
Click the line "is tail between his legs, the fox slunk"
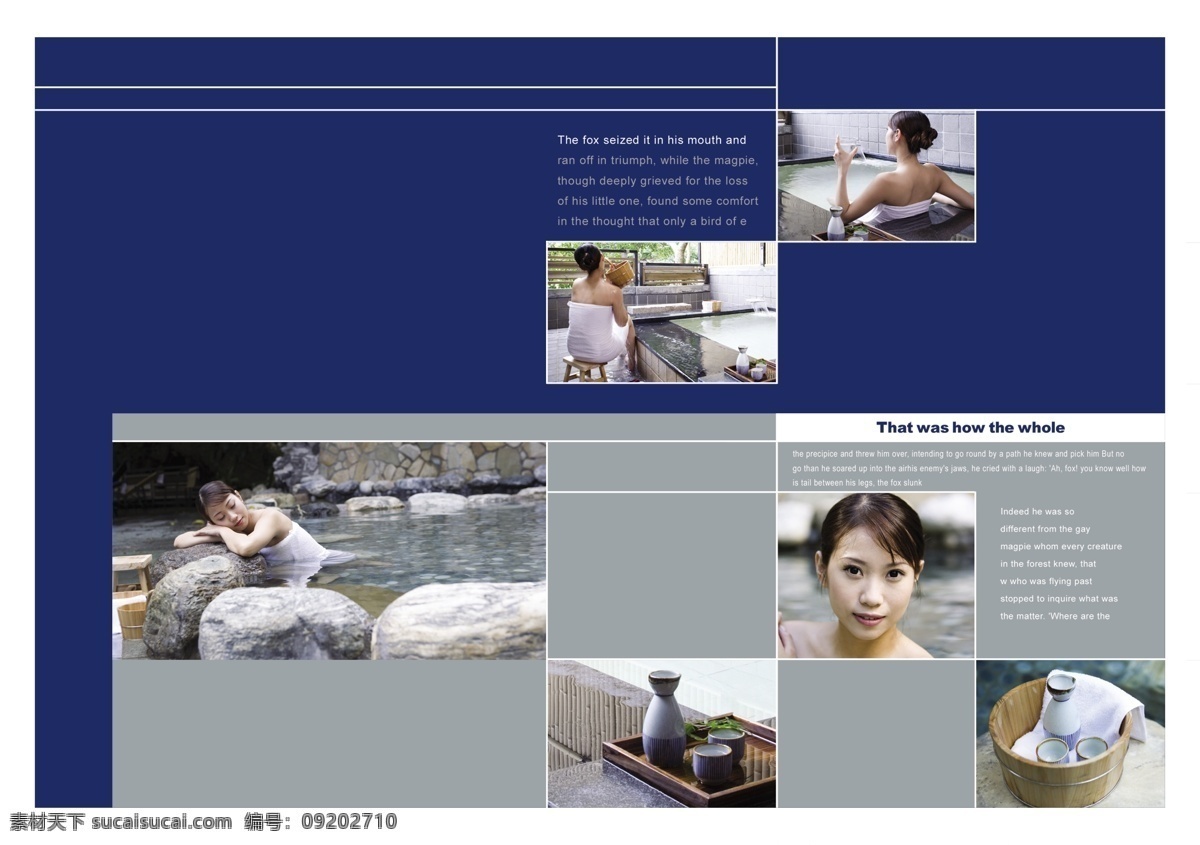(857, 483)
